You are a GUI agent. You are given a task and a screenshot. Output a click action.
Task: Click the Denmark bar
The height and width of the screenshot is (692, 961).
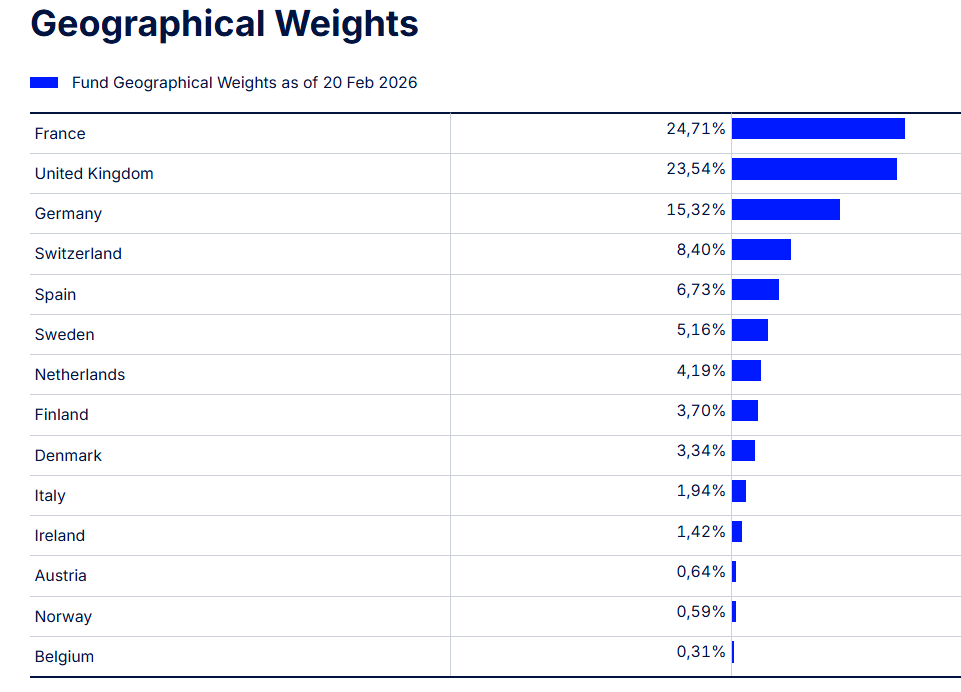pyautogui.click(x=743, y=450)
